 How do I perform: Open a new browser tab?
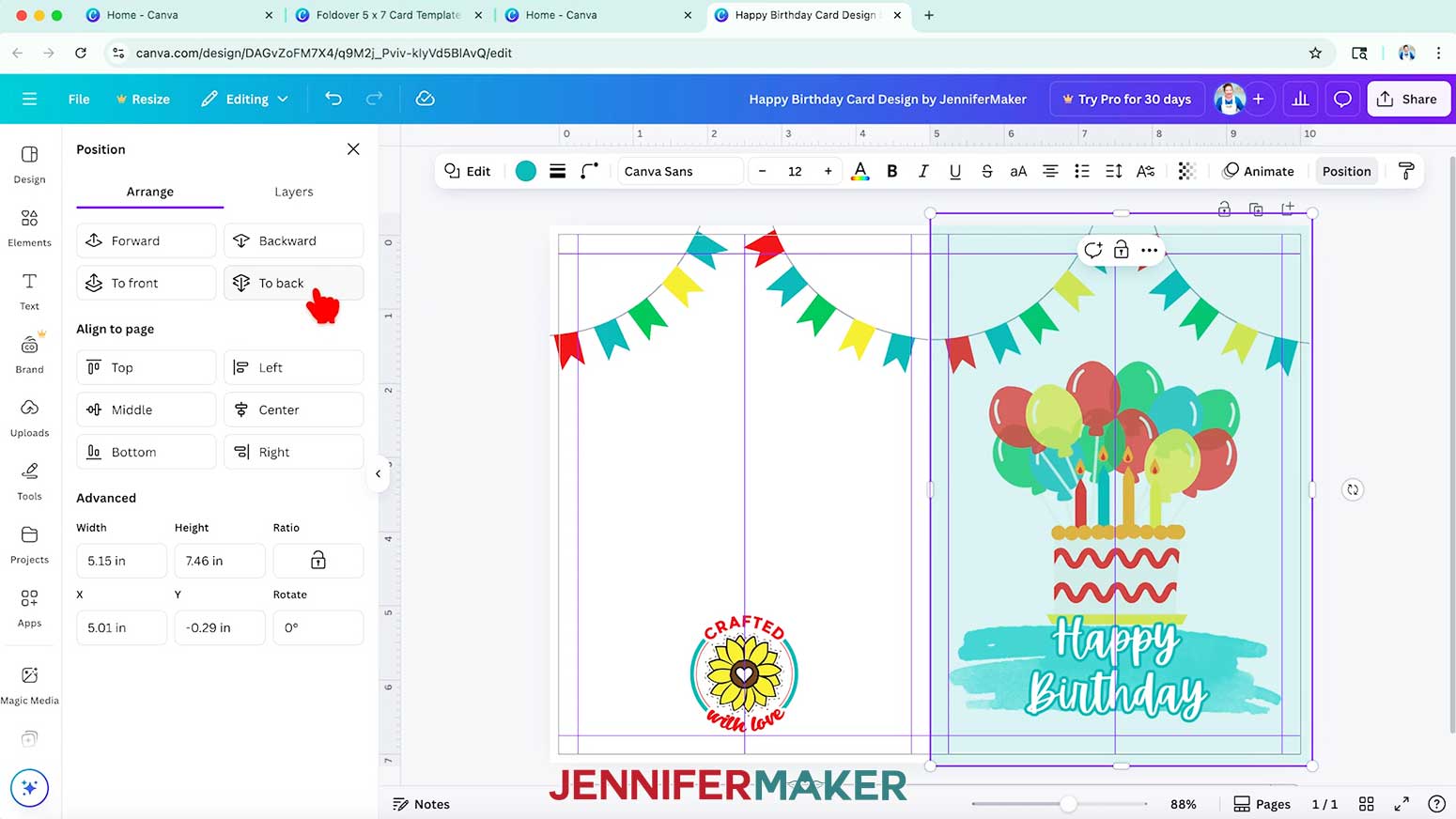click(929, 15)
